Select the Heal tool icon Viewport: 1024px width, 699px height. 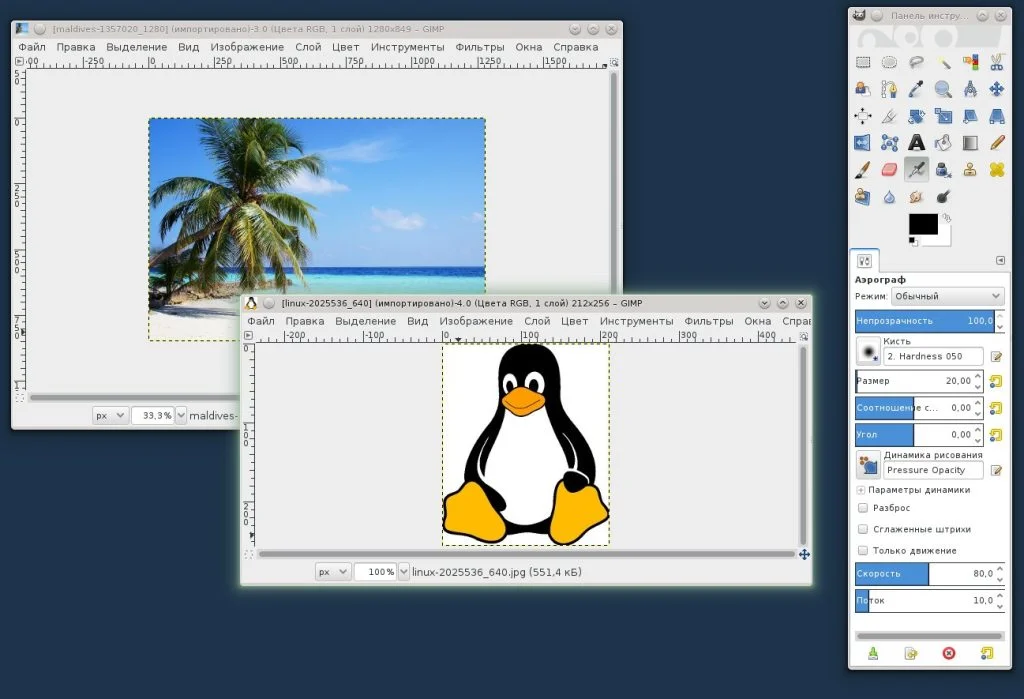pos(996,170)
